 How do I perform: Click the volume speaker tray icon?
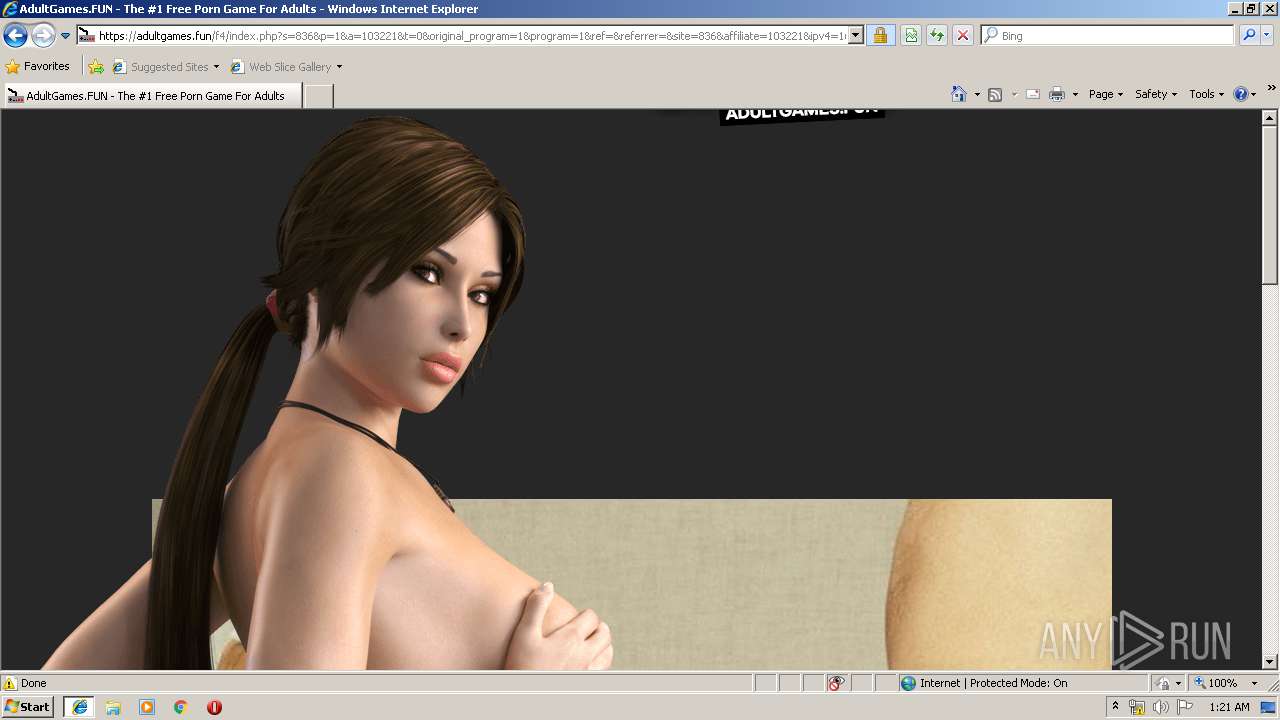[x=1161, y=707]
